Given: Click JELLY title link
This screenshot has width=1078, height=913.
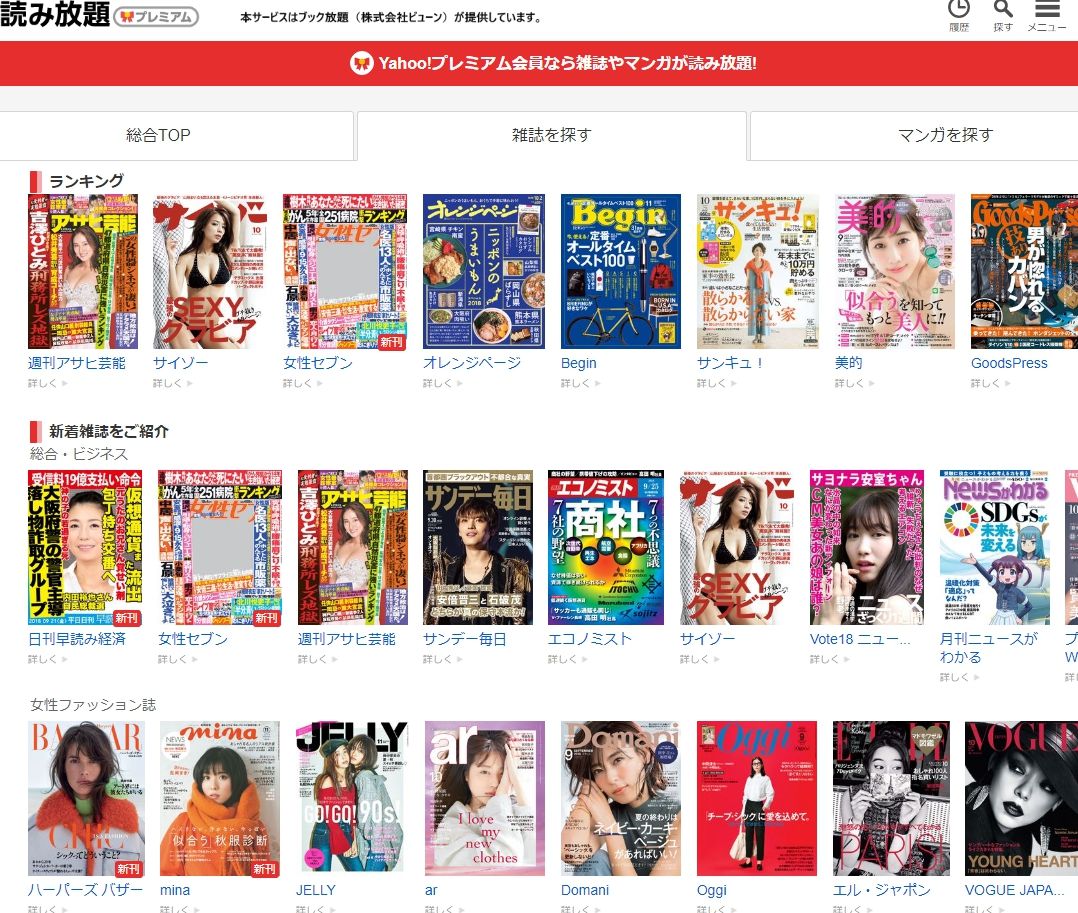Looking at the screenshot, I should point(316,890).
